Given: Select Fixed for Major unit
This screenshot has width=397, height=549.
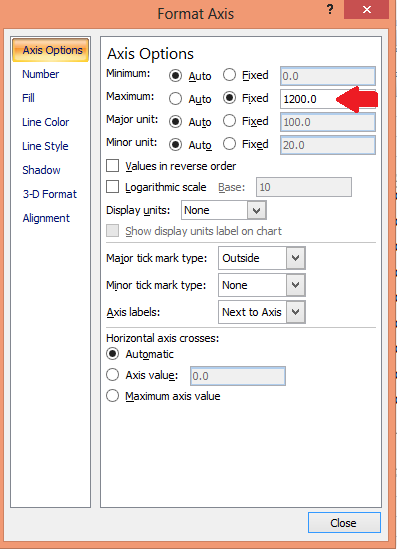Looking at the screenshot, I should pos(229,121).
